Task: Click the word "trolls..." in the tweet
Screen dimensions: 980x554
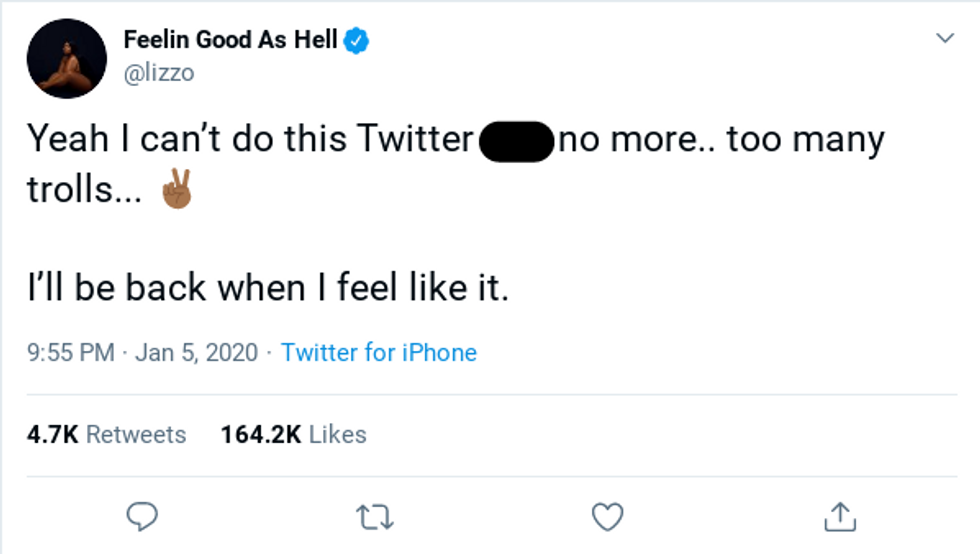Action: 84,190
